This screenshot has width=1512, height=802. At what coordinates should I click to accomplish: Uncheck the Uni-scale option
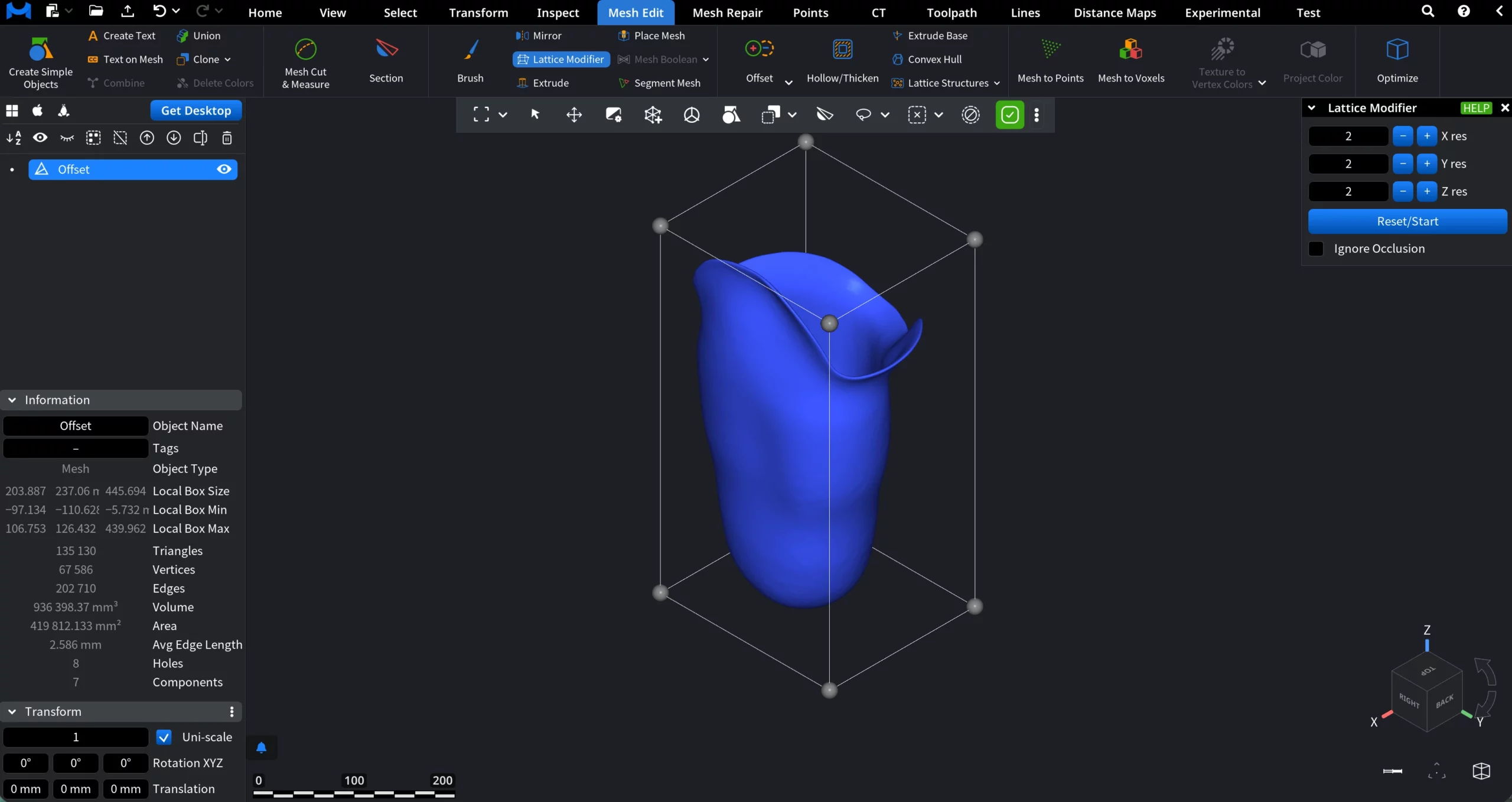[x=164, y=737]
